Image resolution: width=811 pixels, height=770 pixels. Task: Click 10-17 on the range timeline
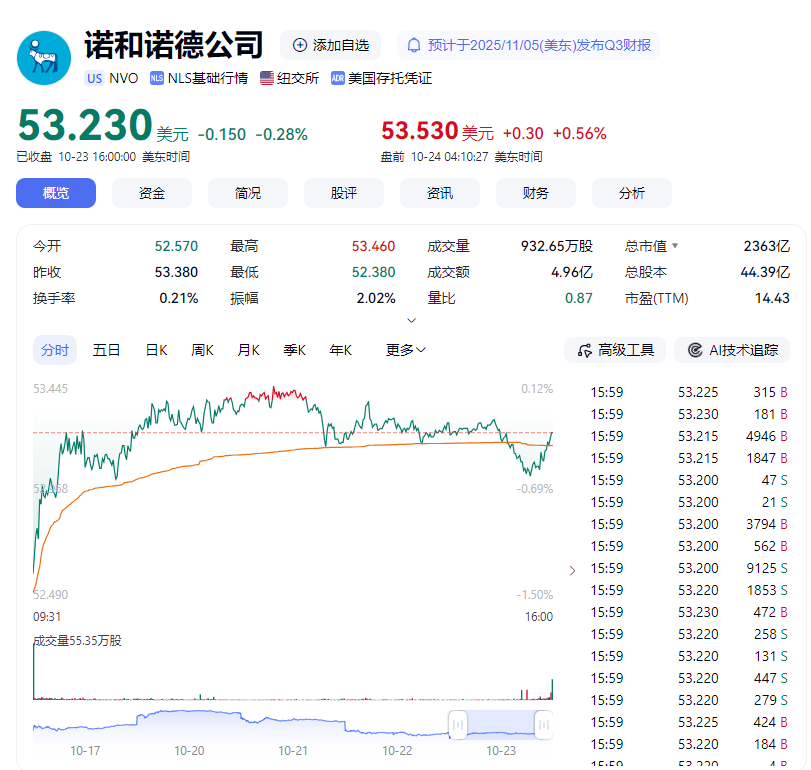tap(85, 750)
